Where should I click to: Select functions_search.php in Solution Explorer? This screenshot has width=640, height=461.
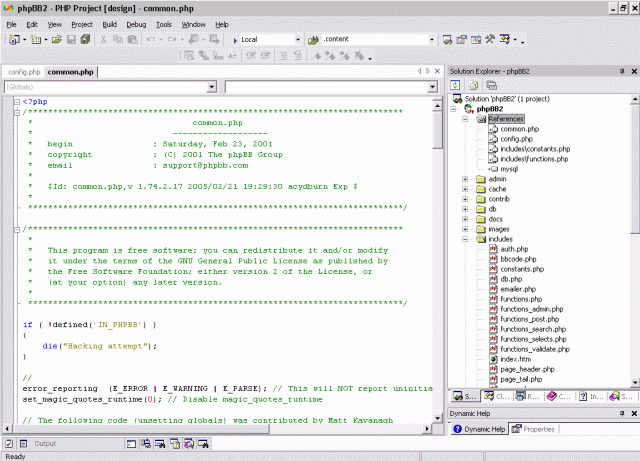click(533, 329)
